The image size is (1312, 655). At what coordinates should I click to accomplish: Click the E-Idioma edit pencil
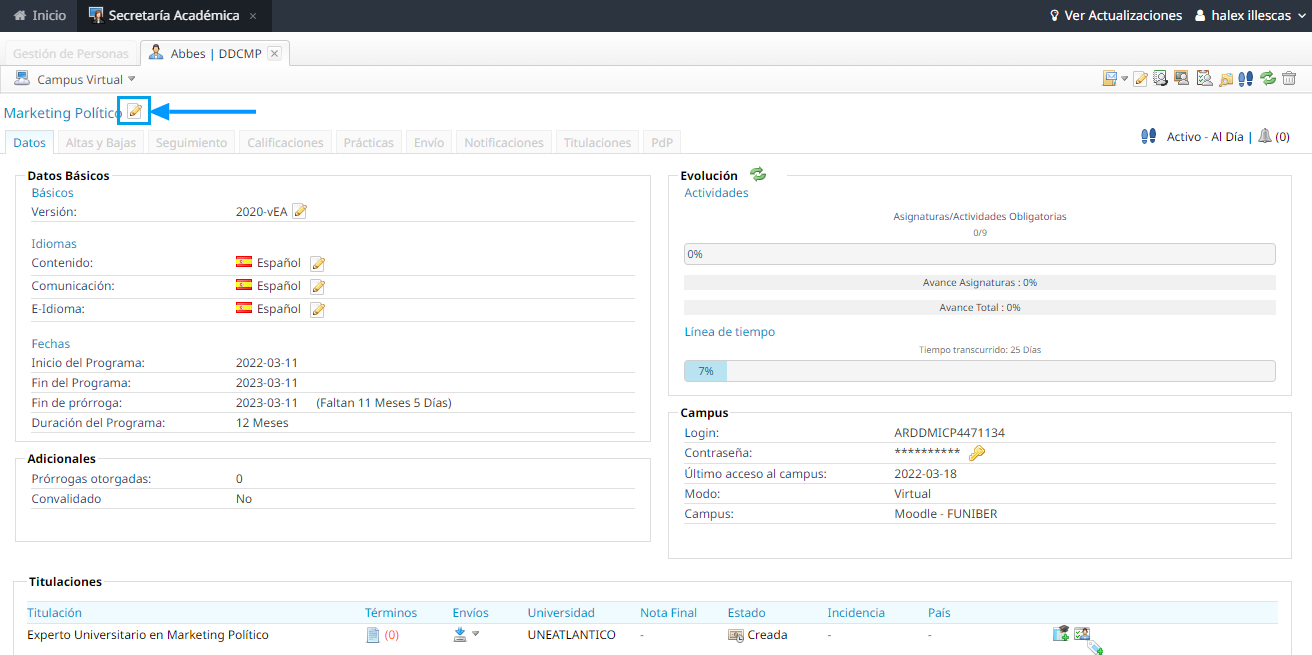tap(318, 309)
